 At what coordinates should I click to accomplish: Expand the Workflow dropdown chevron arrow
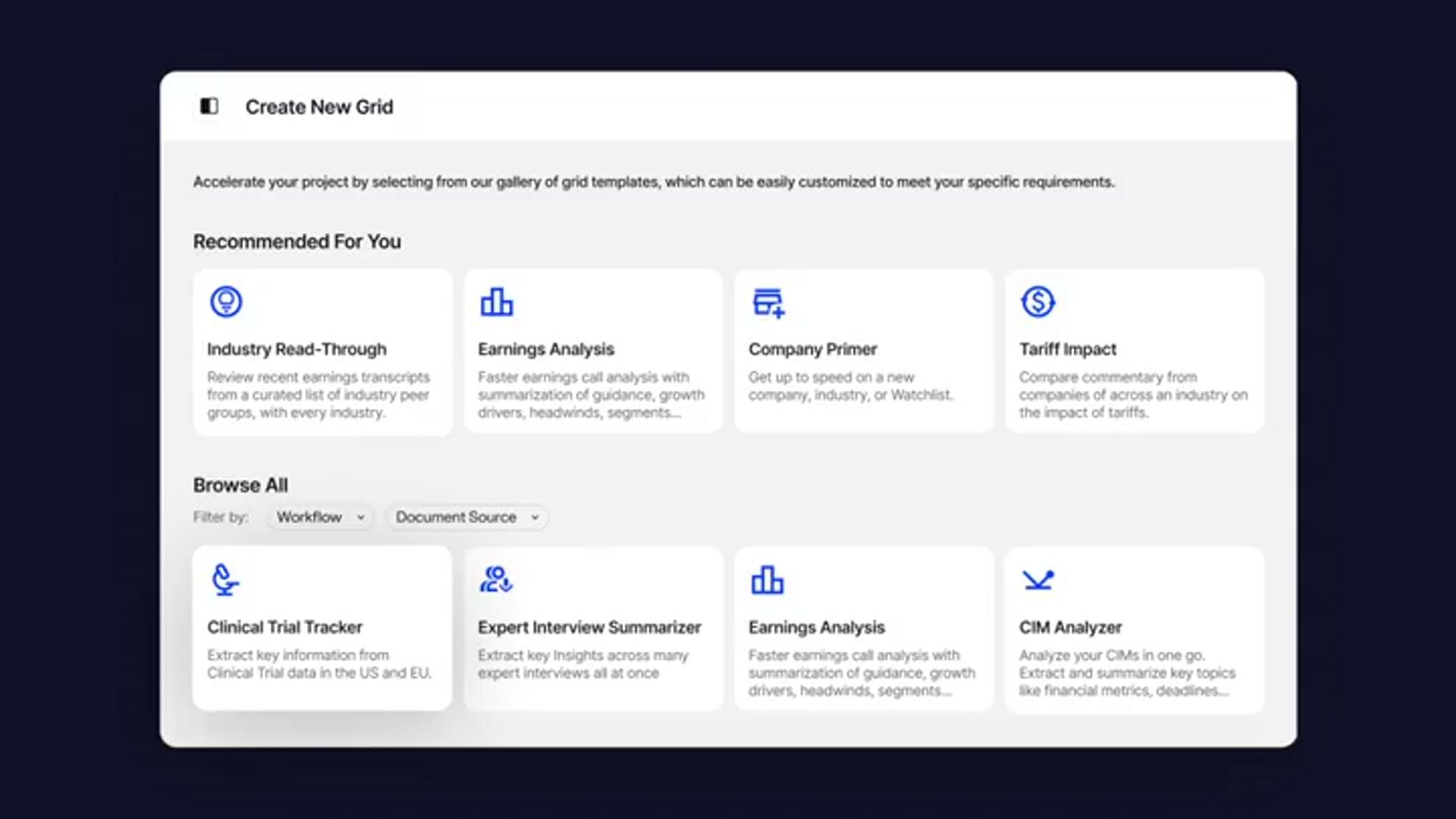pos(361,517)
